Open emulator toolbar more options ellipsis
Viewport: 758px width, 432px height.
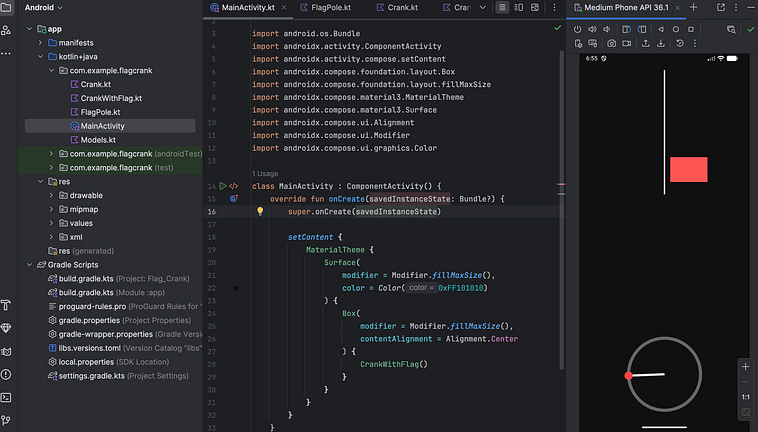point(695,43)
